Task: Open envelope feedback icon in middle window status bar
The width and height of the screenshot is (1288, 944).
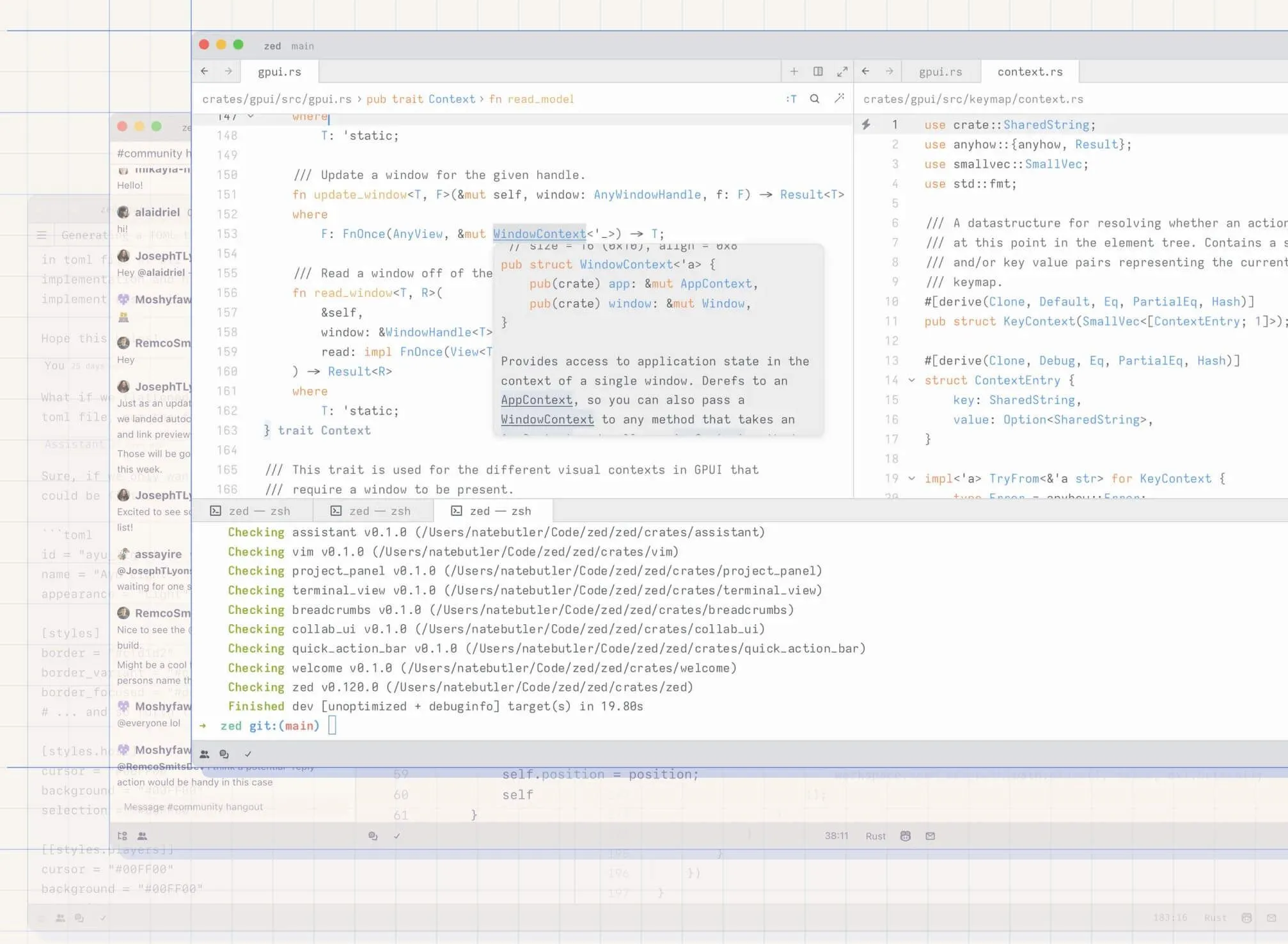Action: (931, 836)
